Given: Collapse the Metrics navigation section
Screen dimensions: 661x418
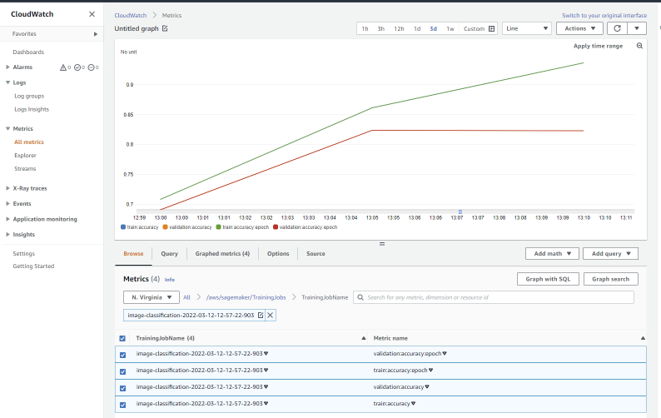Looking at the screenshot, I should [x=8, y=129].
